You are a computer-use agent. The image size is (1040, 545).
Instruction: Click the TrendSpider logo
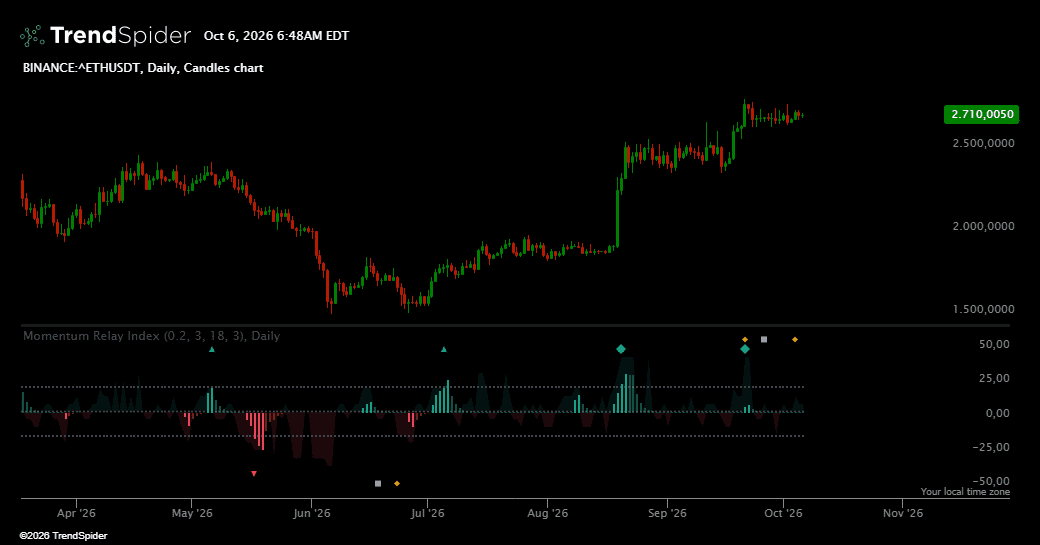(x=105, y=35)
